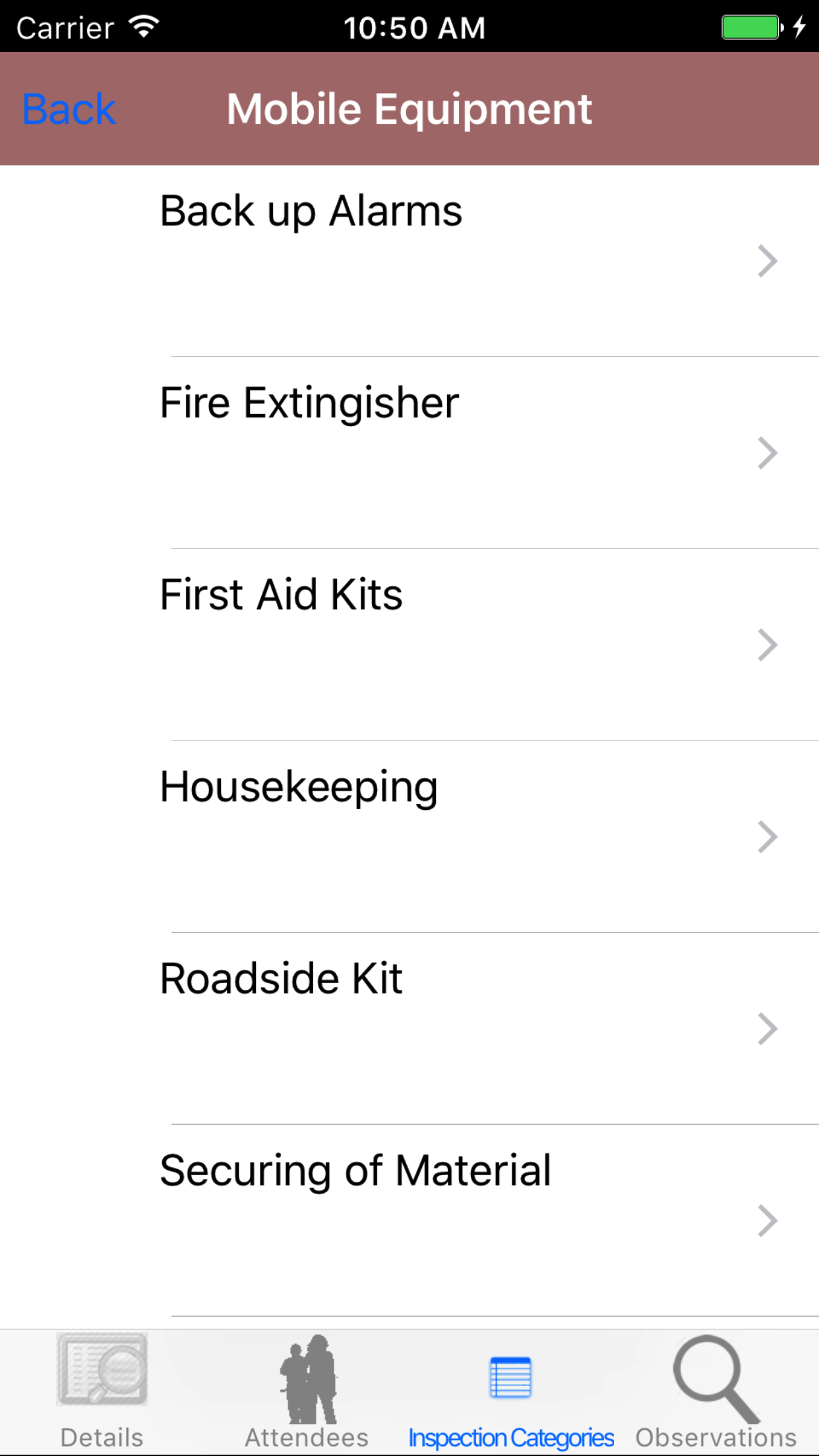Choose the Roadside Kit list row

point(409,1029)
